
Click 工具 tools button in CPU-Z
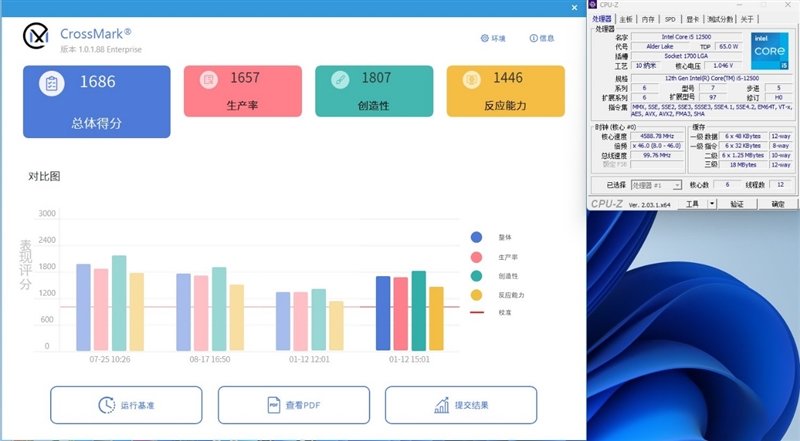coord(692,204)
